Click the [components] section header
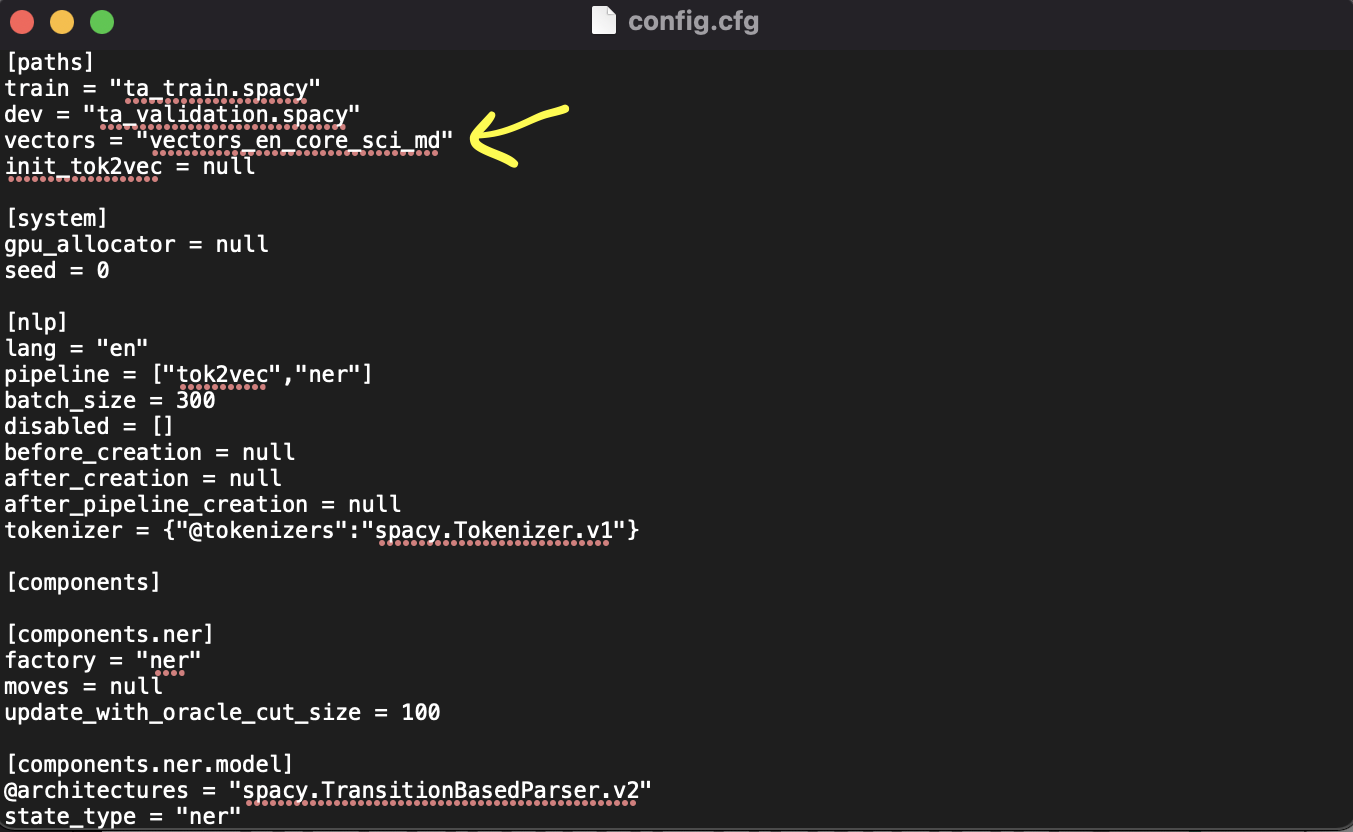Screen dimensions: 1353x832 pyautogui.click(x=83, y=583)
